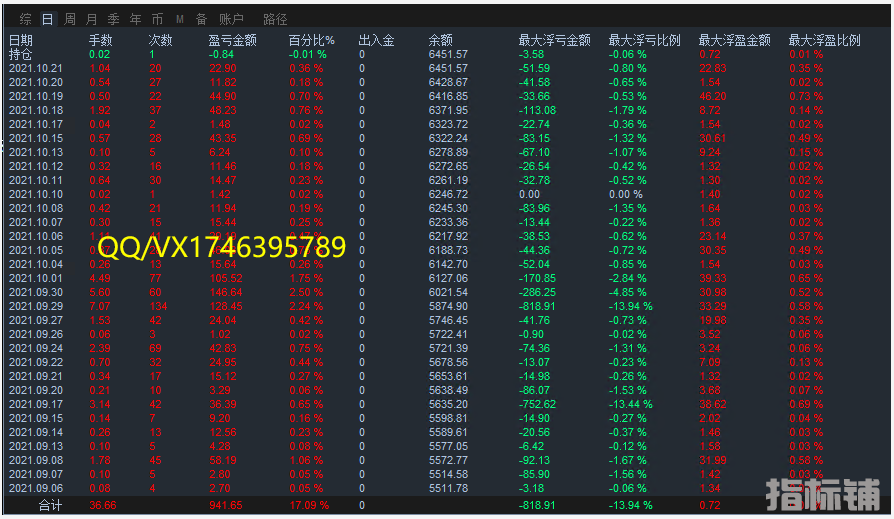Sort by the 手数 column header
The height and width of the screenshot is (519, 894).
pos(100,41)
